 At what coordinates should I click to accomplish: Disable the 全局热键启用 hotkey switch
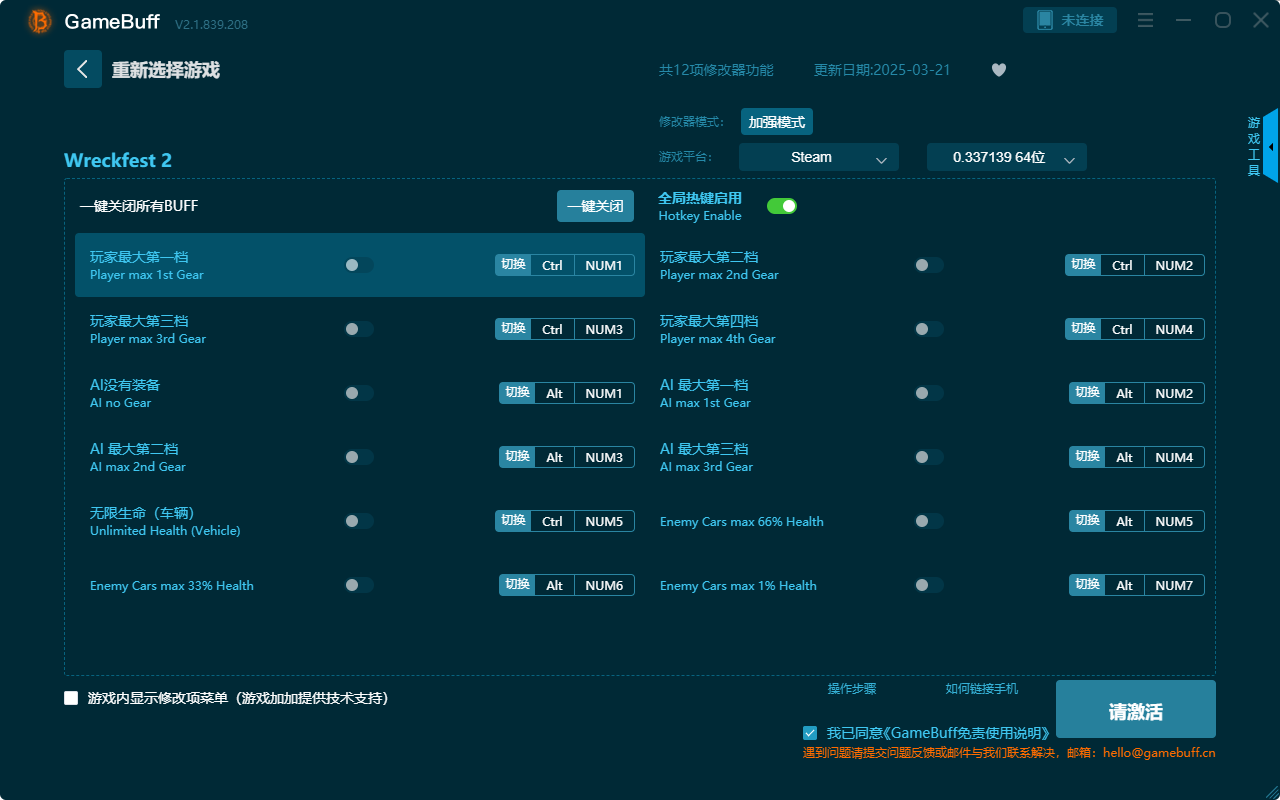pyautogui.click(x=782, y=205)
